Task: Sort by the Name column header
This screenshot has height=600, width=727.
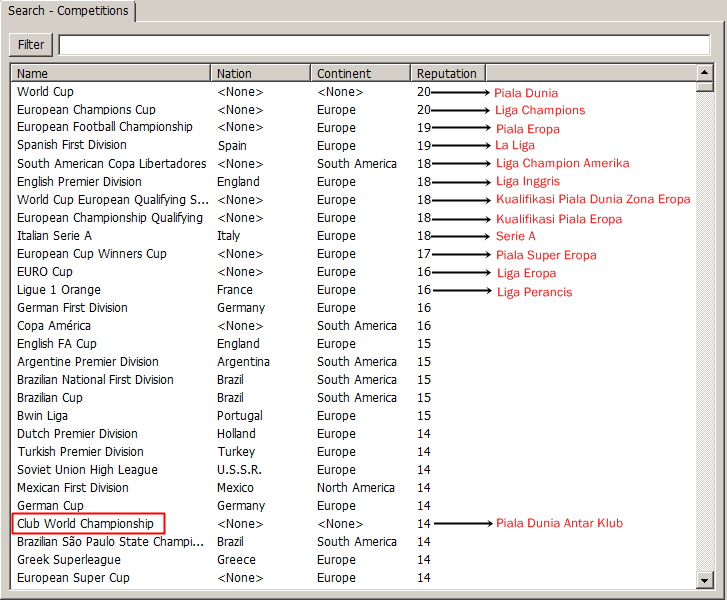Action: [111, 73]
